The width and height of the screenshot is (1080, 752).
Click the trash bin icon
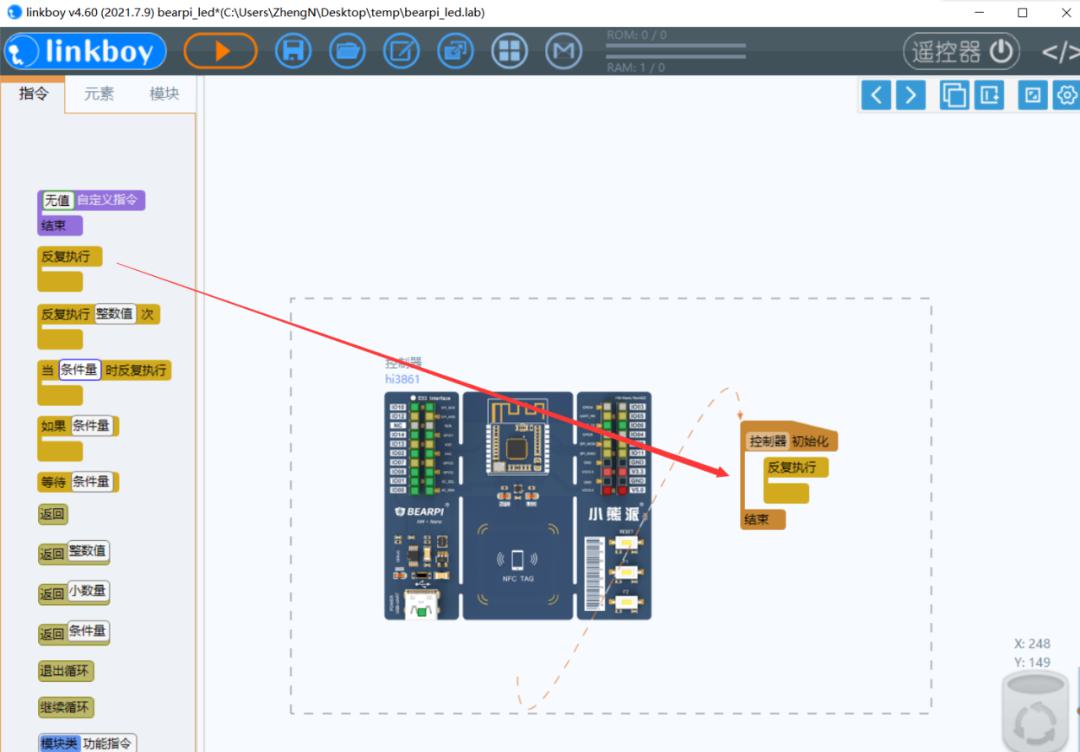(1035, 713)
